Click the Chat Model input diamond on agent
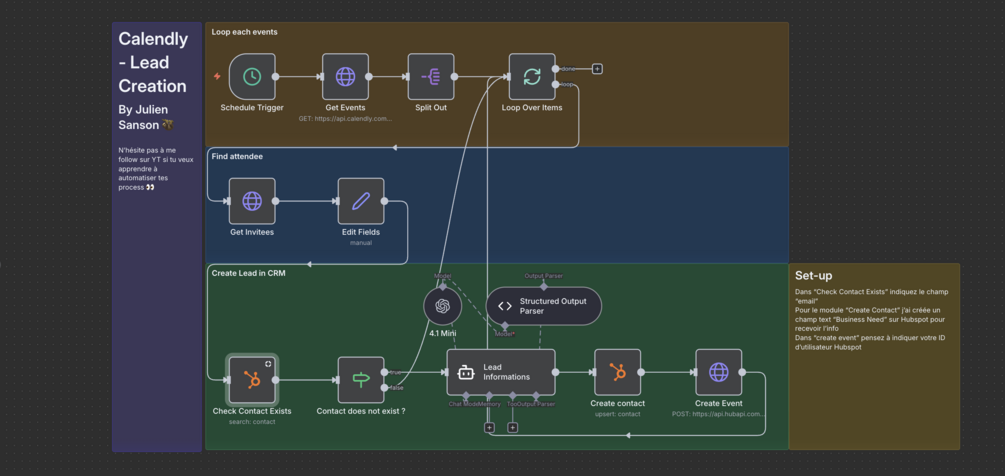Screen dimensions: 1005x476 [466, 395]
